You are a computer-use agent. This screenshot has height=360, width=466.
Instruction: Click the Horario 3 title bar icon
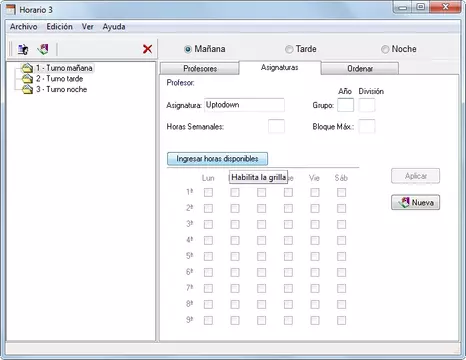[x=11, y=9]
